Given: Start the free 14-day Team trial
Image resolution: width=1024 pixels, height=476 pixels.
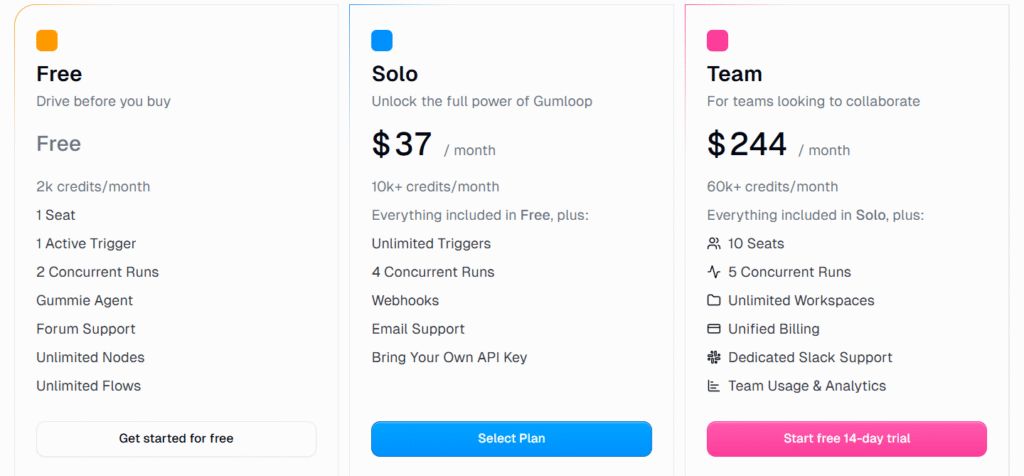Looking at the screenshot, I should 846,438.
